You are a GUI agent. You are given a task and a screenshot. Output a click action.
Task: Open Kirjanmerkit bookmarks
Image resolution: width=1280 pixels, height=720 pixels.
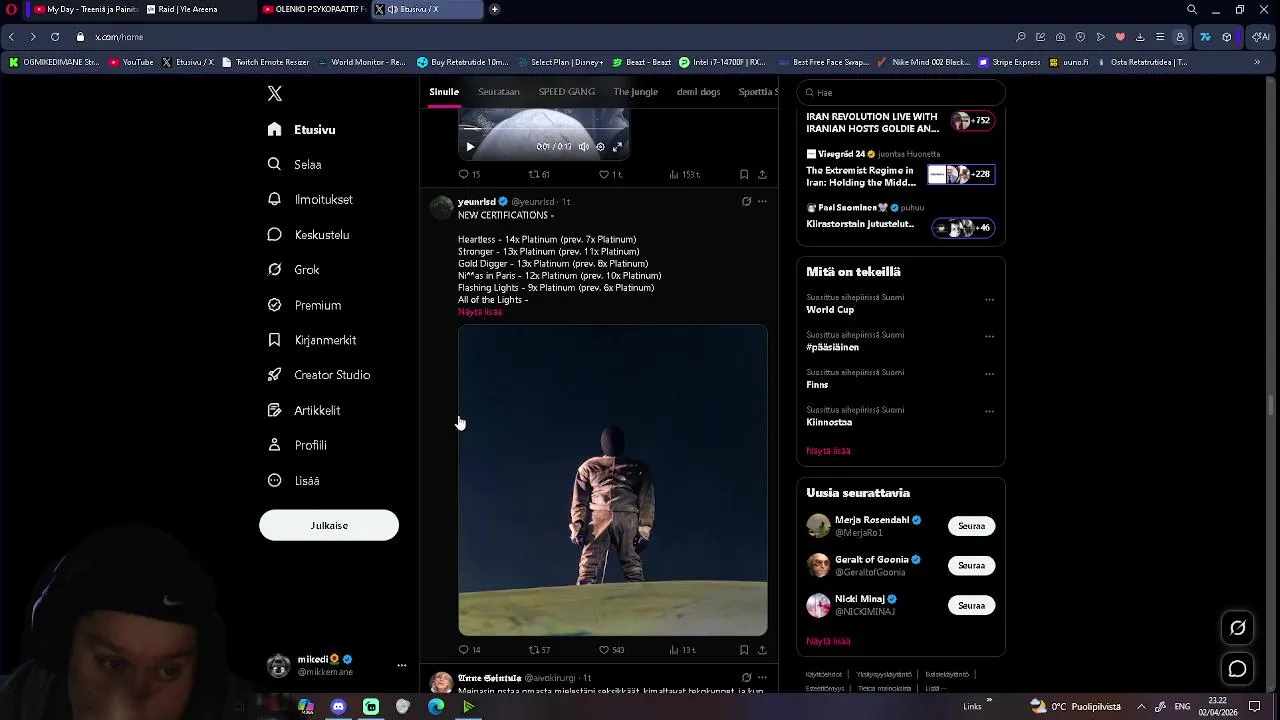point(312,340)
